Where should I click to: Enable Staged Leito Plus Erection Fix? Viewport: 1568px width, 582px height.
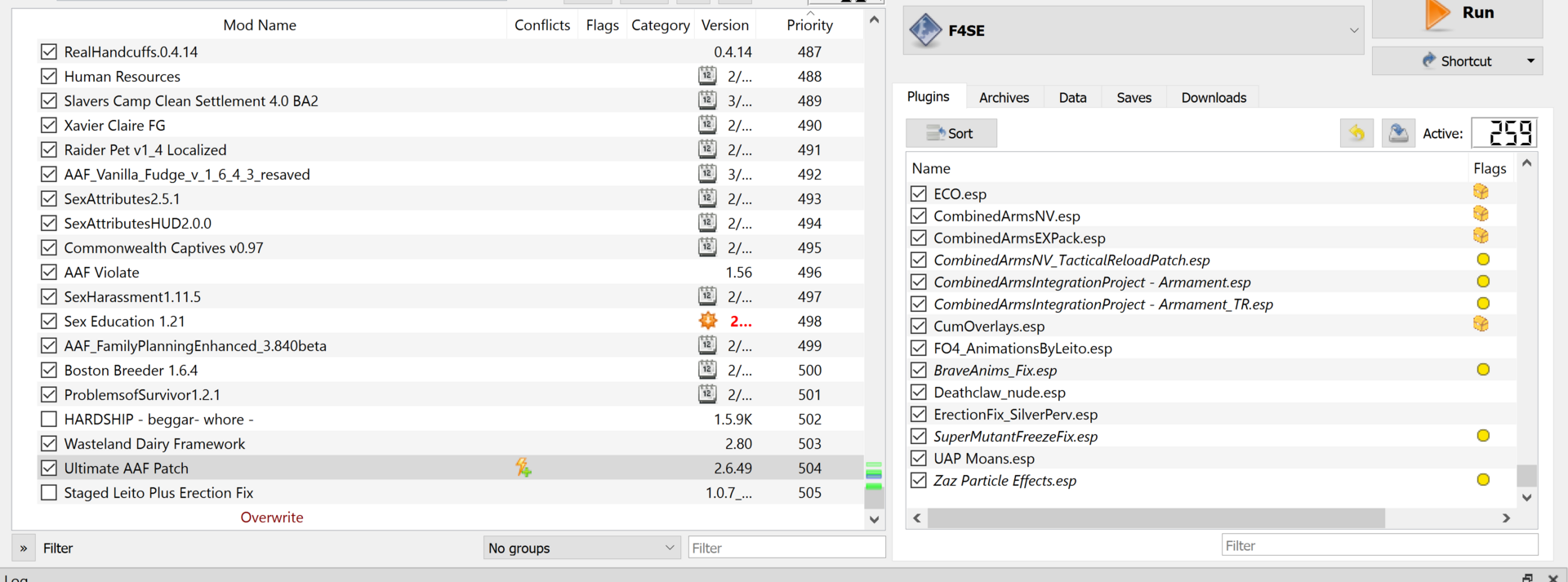(49, 492)
